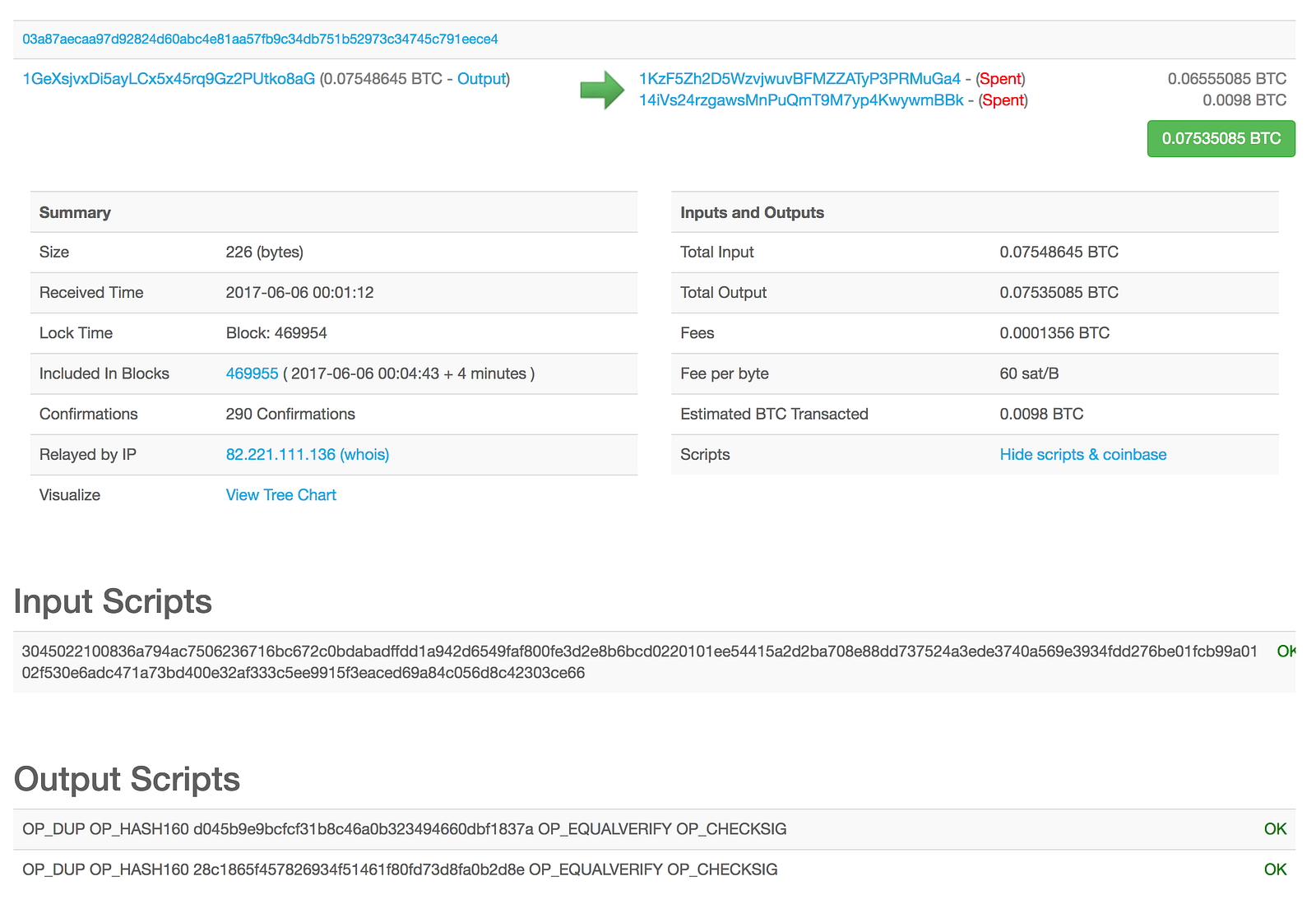Click the Output link beside input amount

pos(481,79)
